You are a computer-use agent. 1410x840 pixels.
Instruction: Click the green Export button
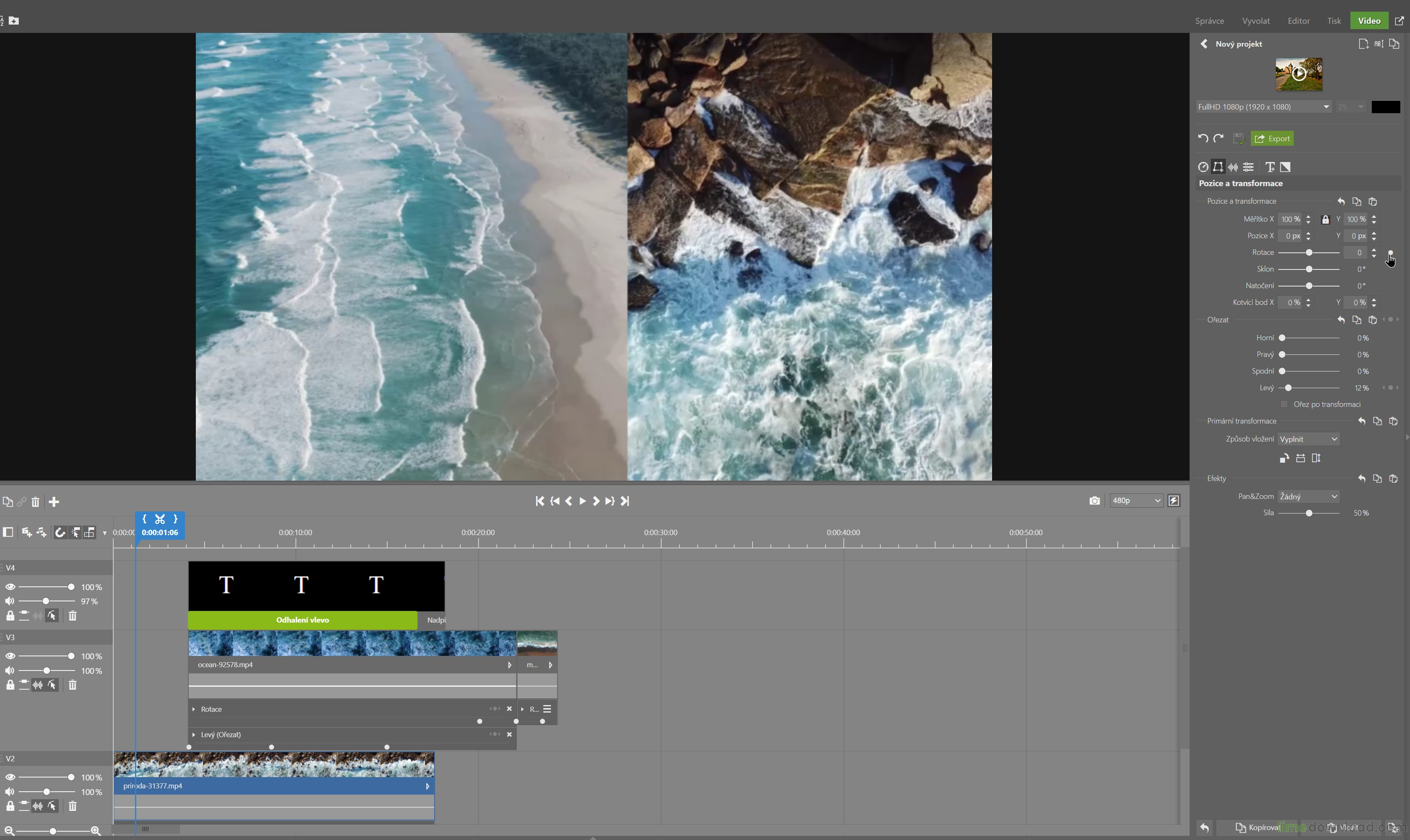click(x=1272, y=139)
